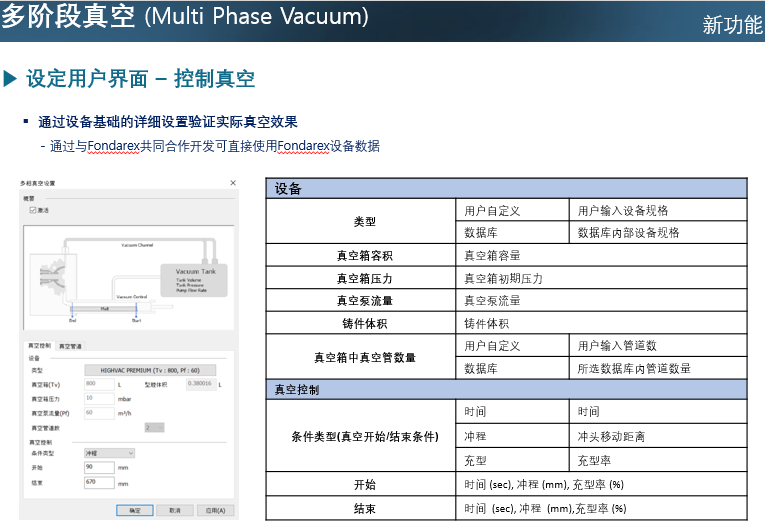Open the 真空管道 tab
This screenshot has height=523, width=765.
(70, 346)
